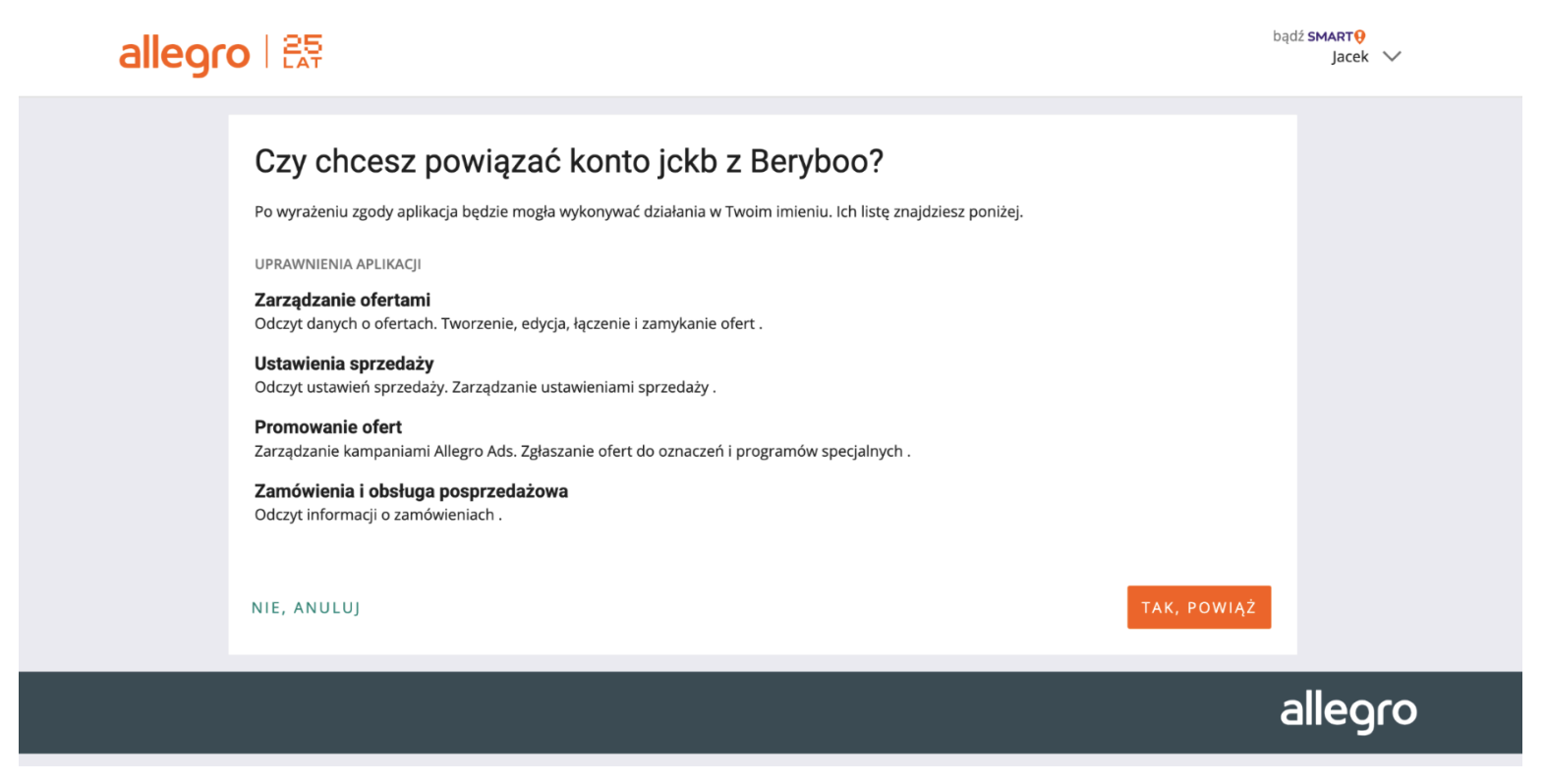Expand the account menu chevron beside Jacek
The width and height of the screenshot is (1545, 784).
coord(1392,57)
